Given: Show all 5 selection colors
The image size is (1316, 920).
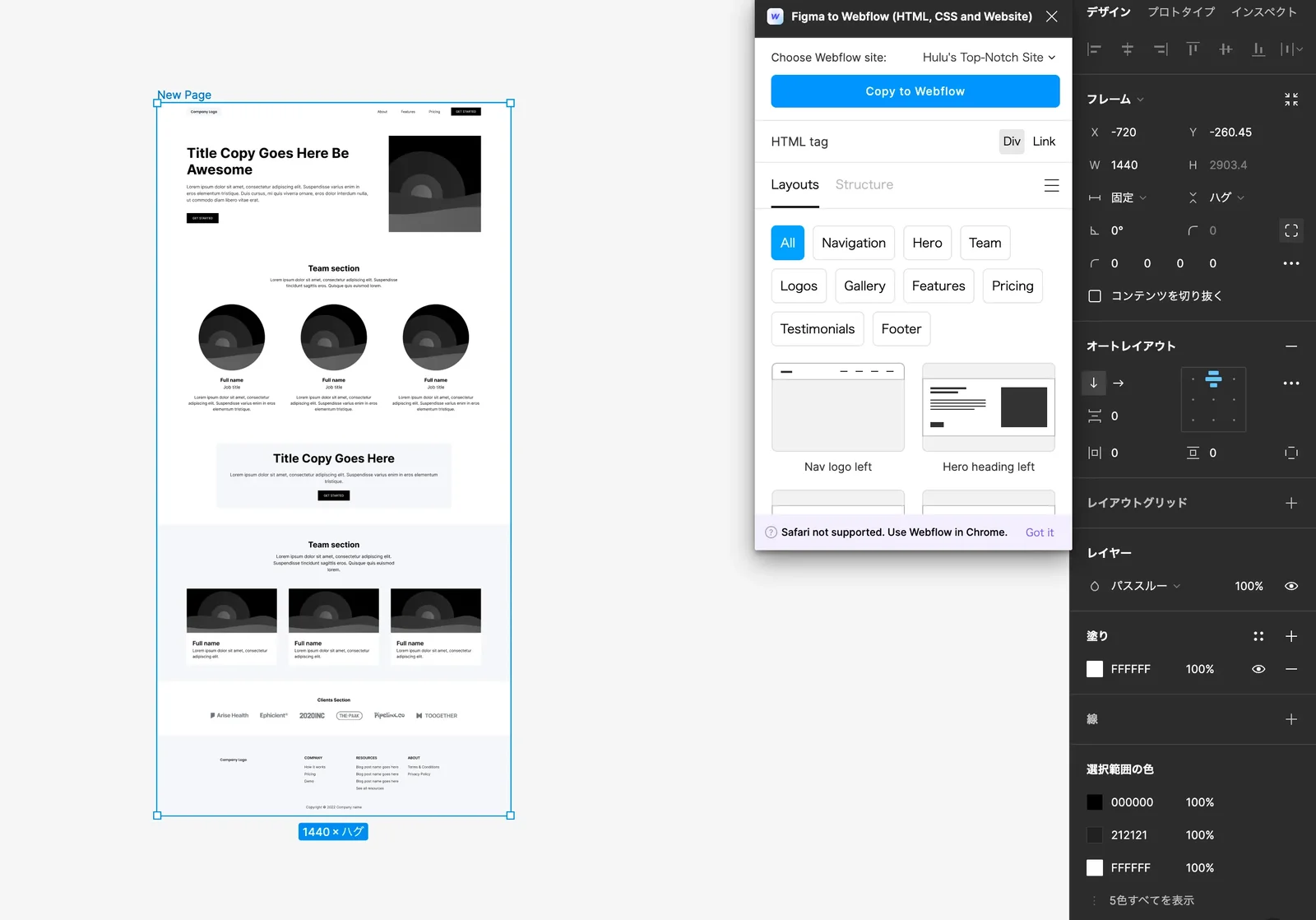Looking at the screenshot, I should 1151,900.
